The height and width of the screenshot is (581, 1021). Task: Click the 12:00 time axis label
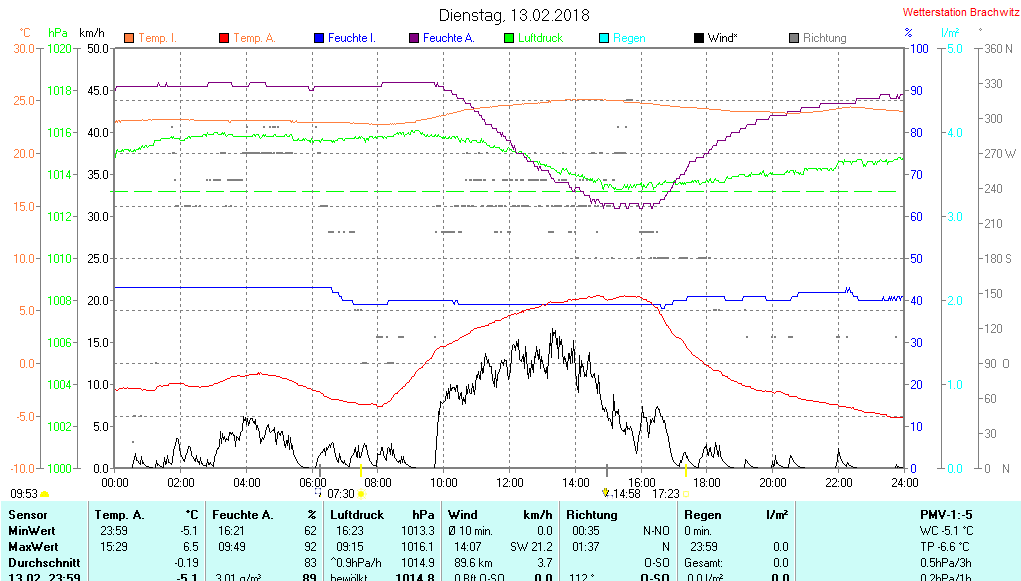coord(510,482)
